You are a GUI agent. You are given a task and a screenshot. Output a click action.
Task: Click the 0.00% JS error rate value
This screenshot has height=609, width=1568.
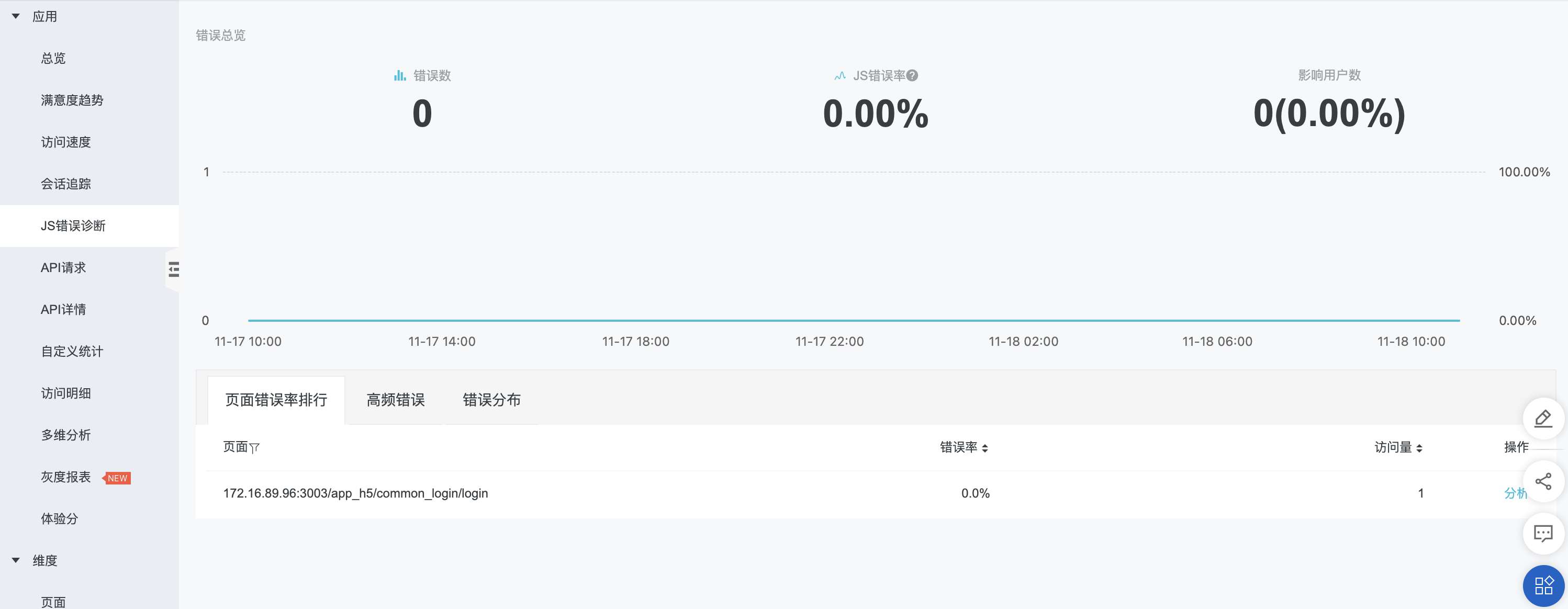coord(875,114)
